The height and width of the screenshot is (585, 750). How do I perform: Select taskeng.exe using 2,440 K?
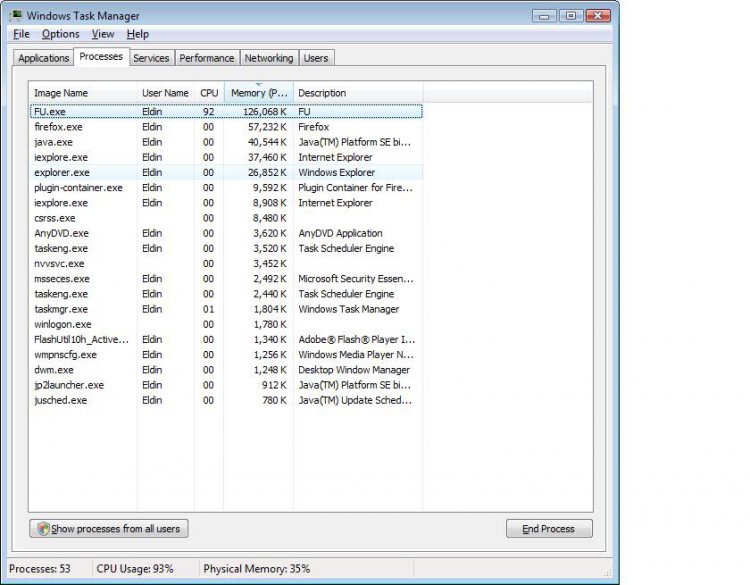pyautogui.click(x=226, y=294)
